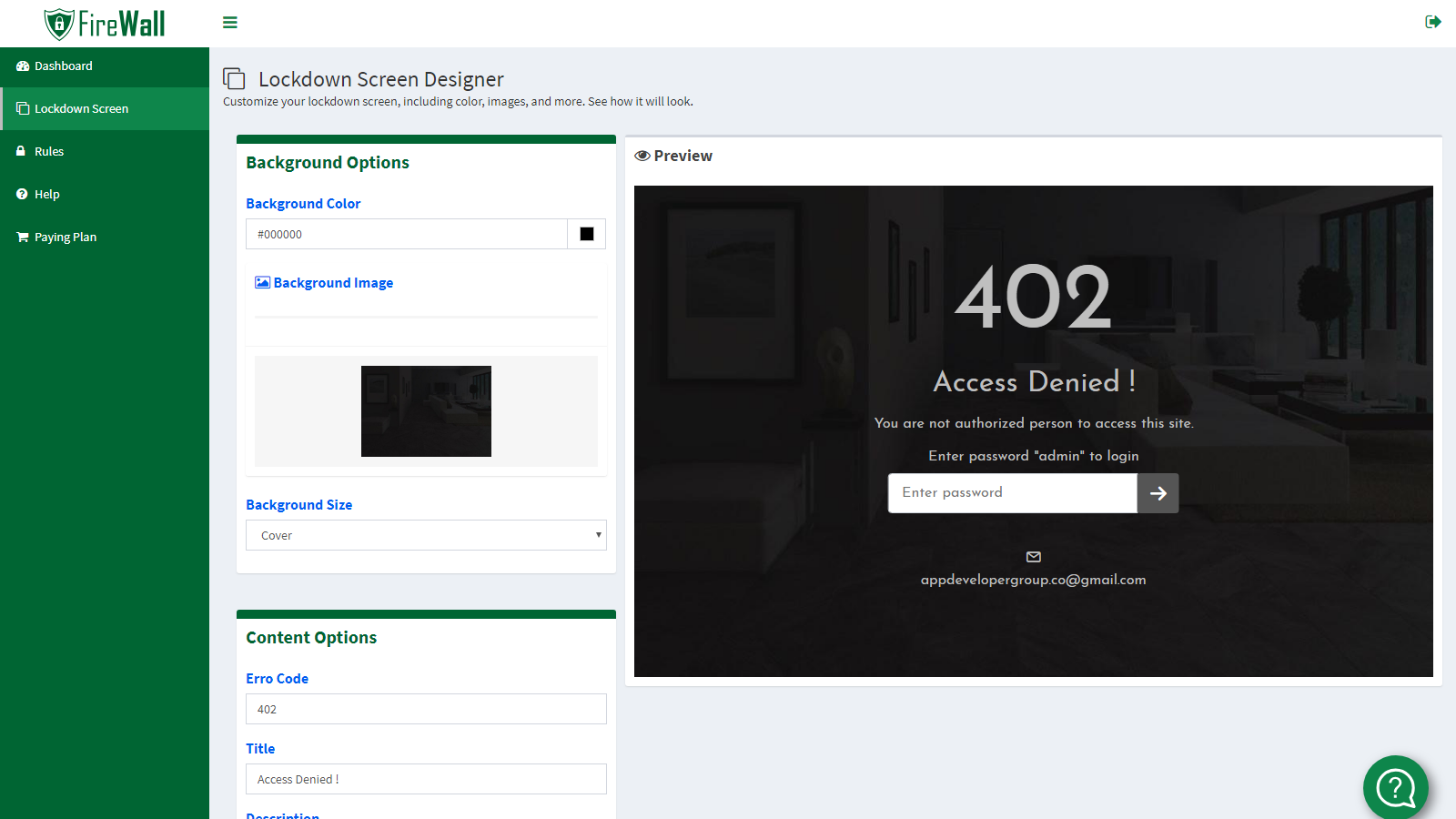Screen dimensions: 1456x819
Task: Toggle the hamburger sidebar menu
Action: point(230,23)
